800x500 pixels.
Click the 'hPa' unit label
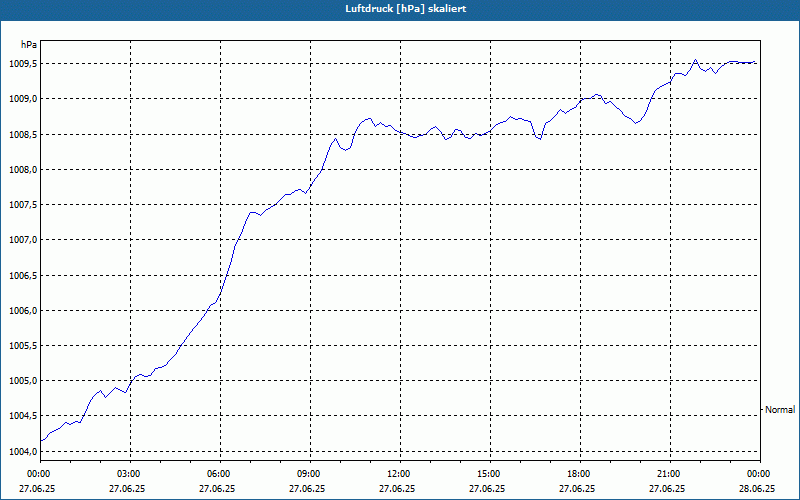(x=29, y=45)
